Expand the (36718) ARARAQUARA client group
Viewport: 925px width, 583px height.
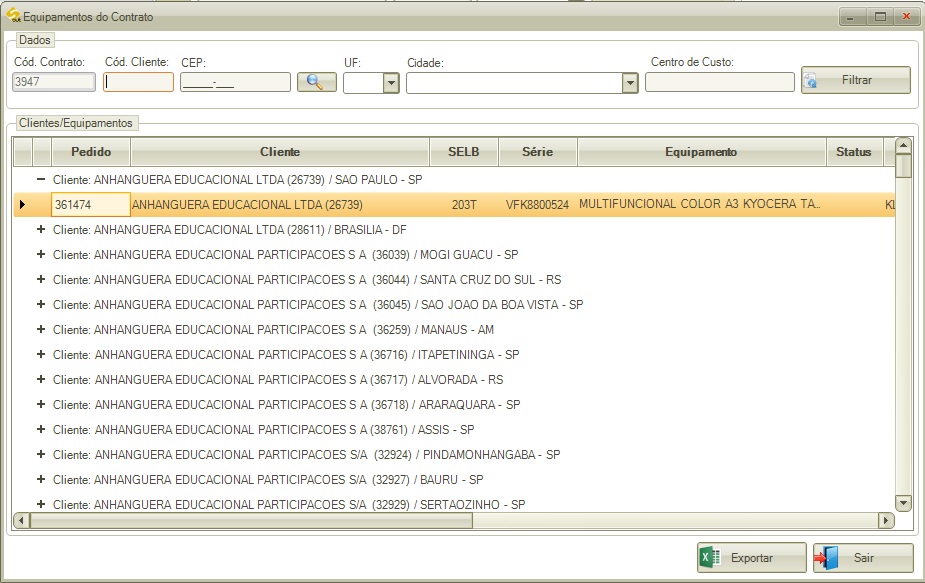pyautogui.click(x=41, y=404)
